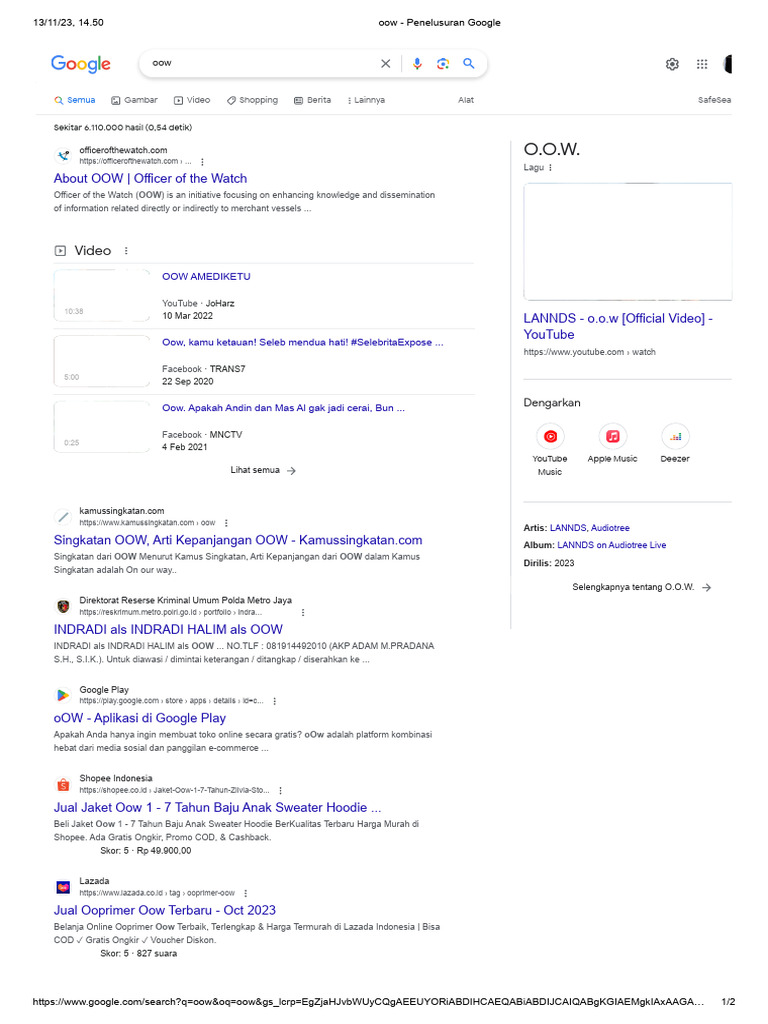Open the Google apps grid
The width and height of the screenshot is (768, 1024).
click(x=702, y=64)
